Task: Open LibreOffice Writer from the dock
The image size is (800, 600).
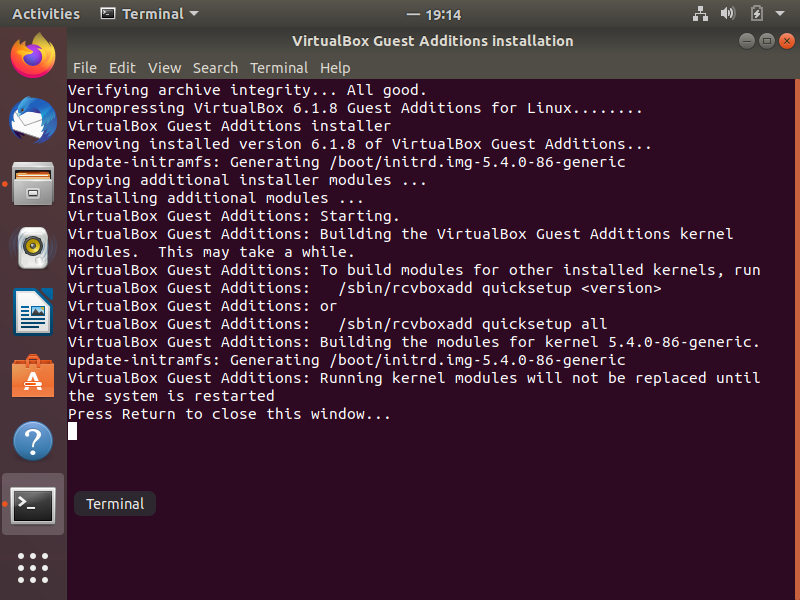Action: point(32,312)
